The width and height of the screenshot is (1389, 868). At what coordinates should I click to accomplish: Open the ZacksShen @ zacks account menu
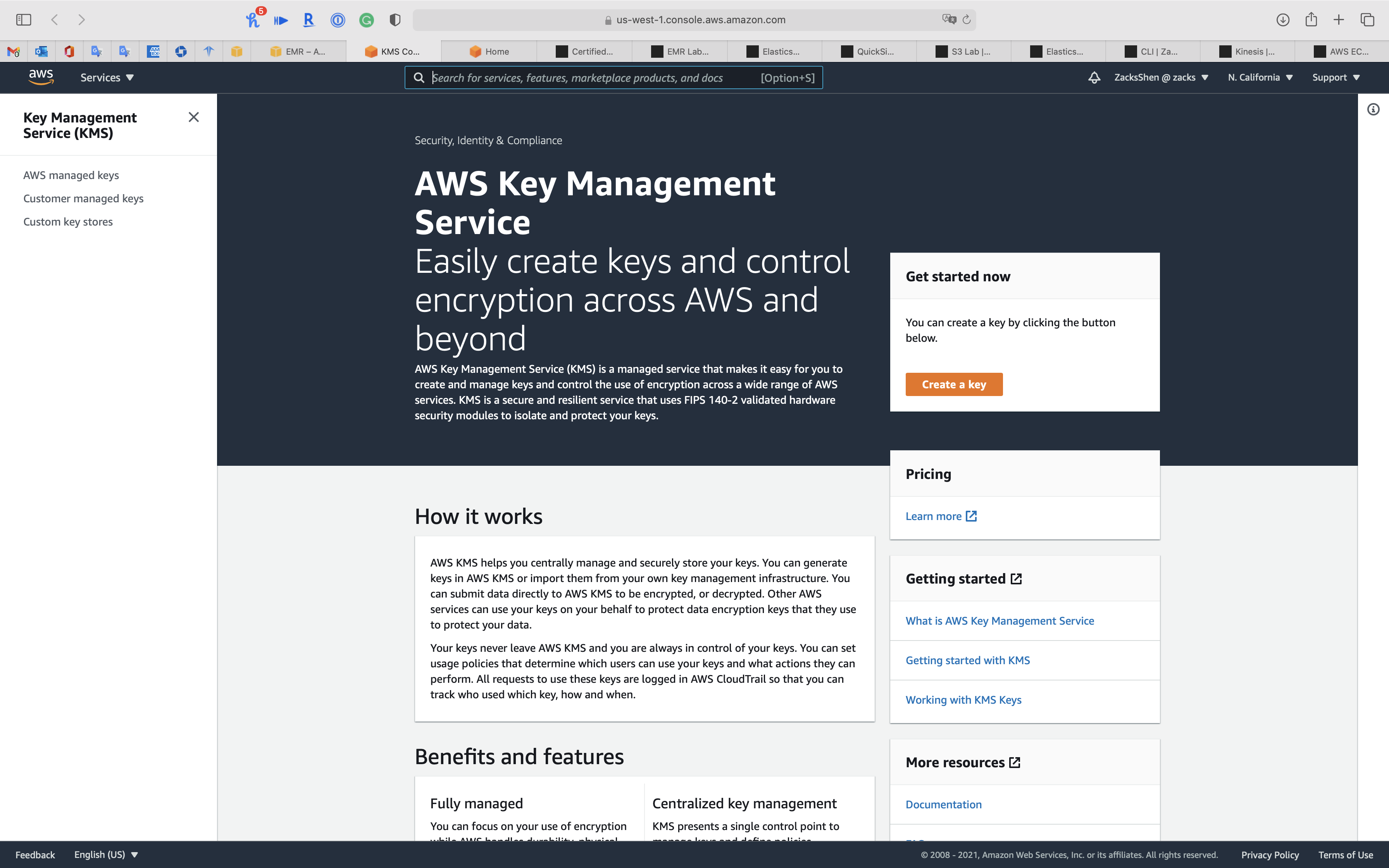(1161, 77)
